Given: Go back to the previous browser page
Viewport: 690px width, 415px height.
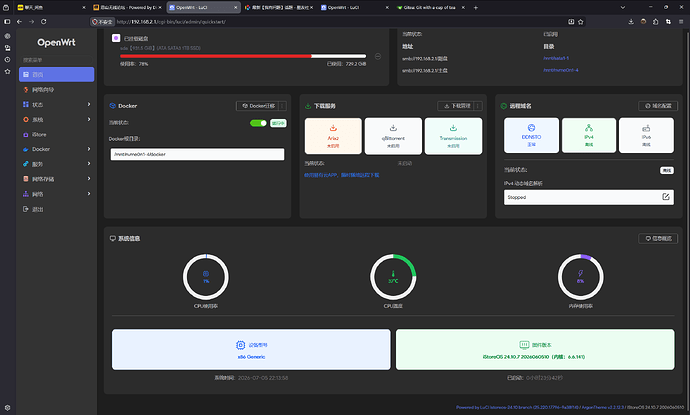Looking at the screenshot, I should coord(19,22).
